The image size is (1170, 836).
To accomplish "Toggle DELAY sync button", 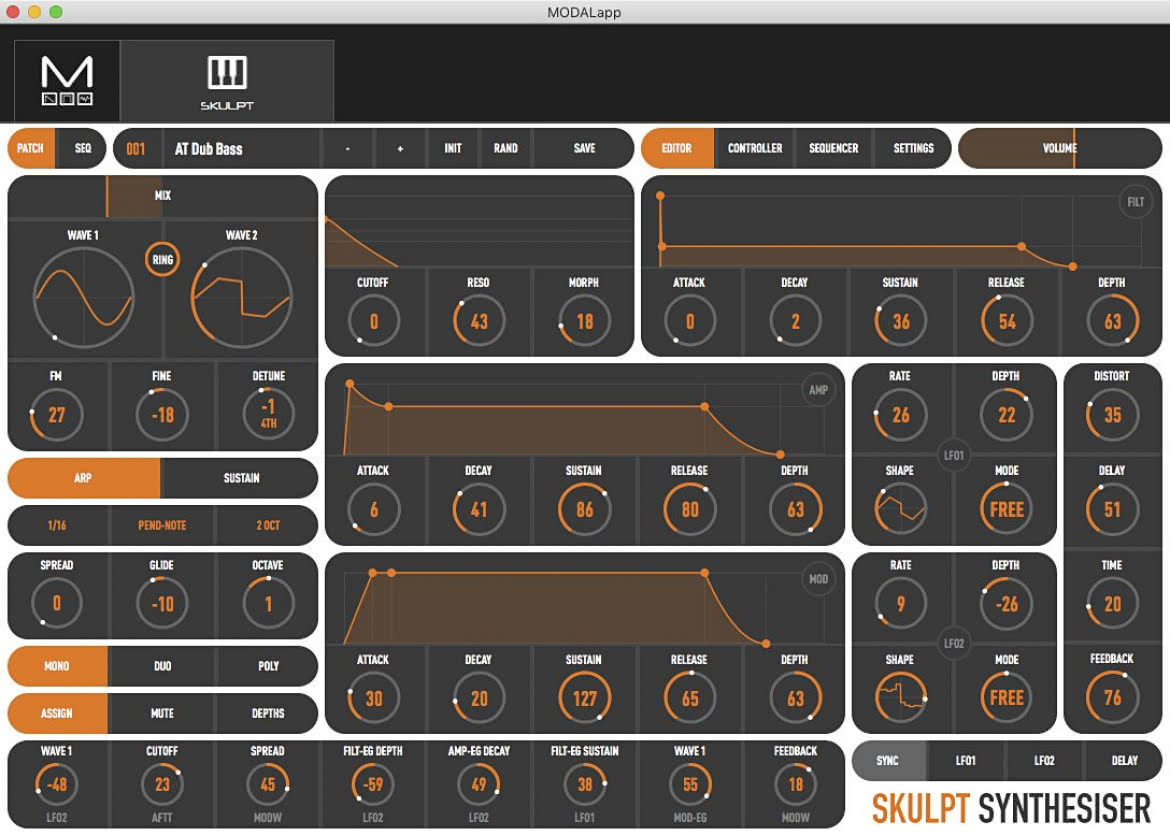I will tap(1124, 761).
